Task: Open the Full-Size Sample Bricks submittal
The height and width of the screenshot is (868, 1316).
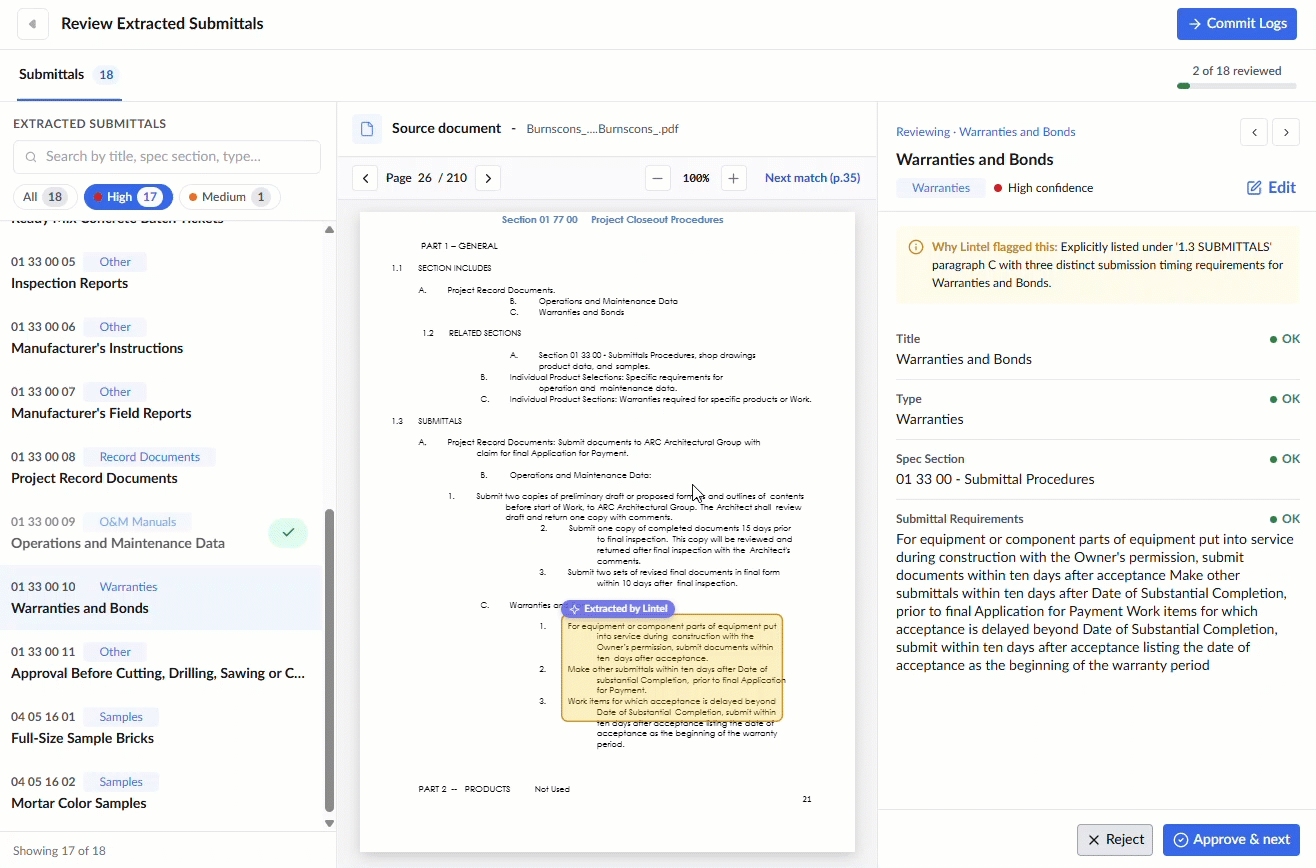Action: 161,728
